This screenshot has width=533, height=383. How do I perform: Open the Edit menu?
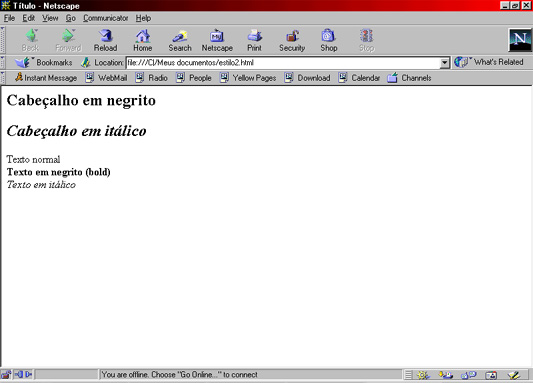point(29,18)
